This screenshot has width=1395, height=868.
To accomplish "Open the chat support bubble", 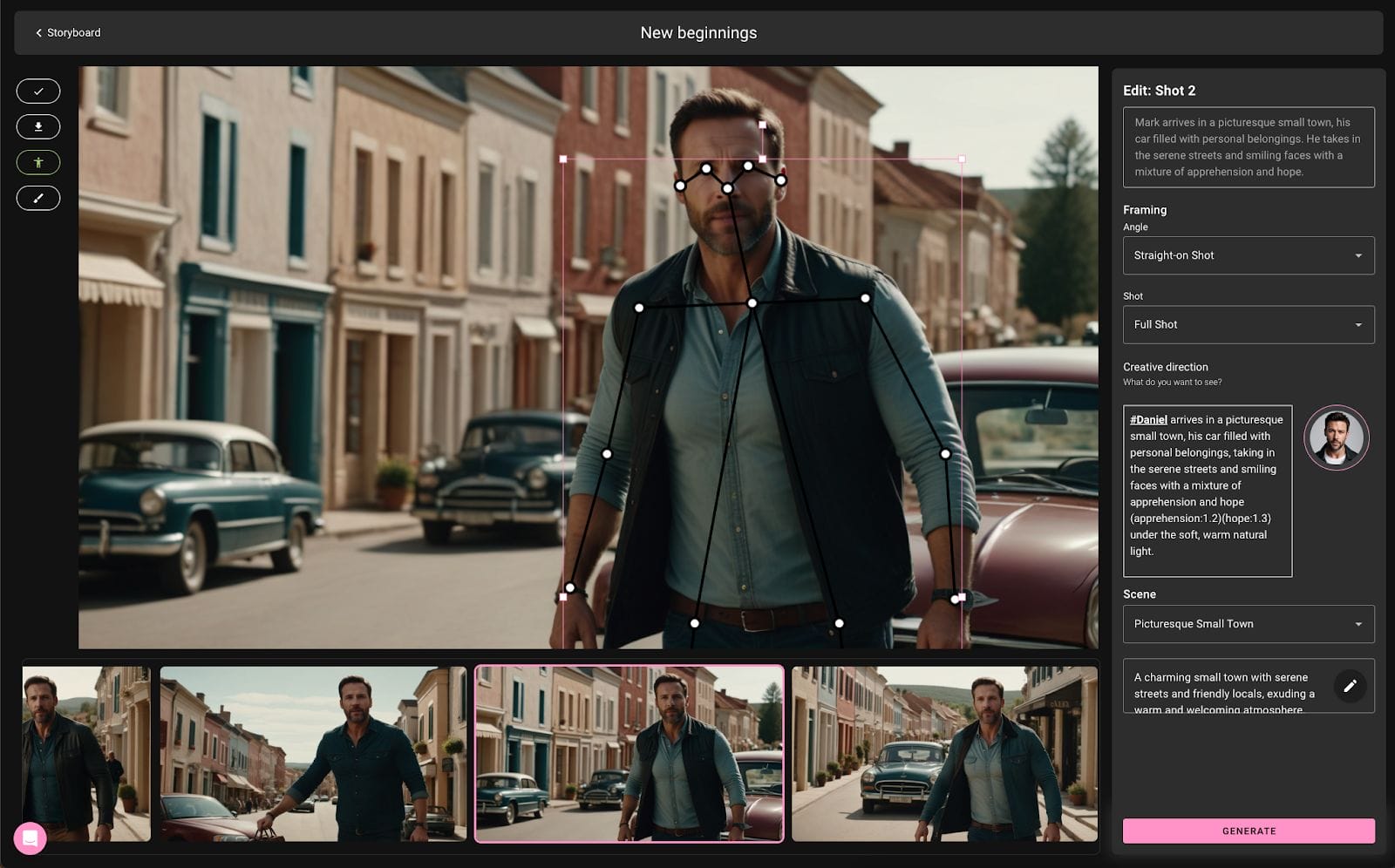I will point(30,838).
